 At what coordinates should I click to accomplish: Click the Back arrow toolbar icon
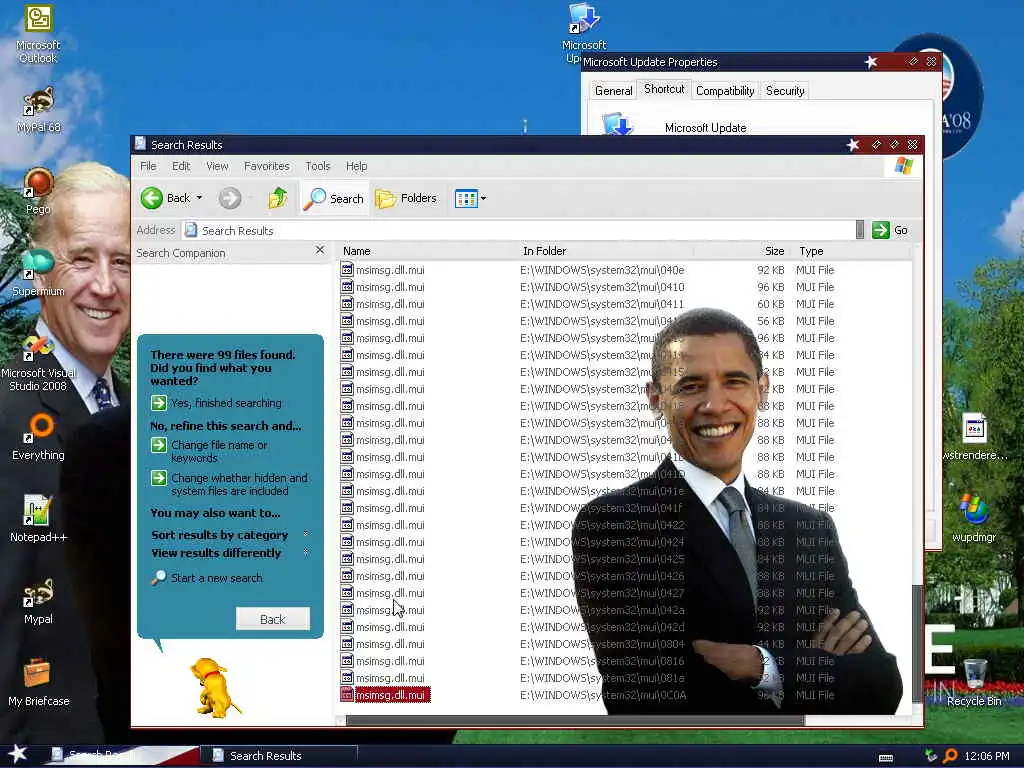152,198
